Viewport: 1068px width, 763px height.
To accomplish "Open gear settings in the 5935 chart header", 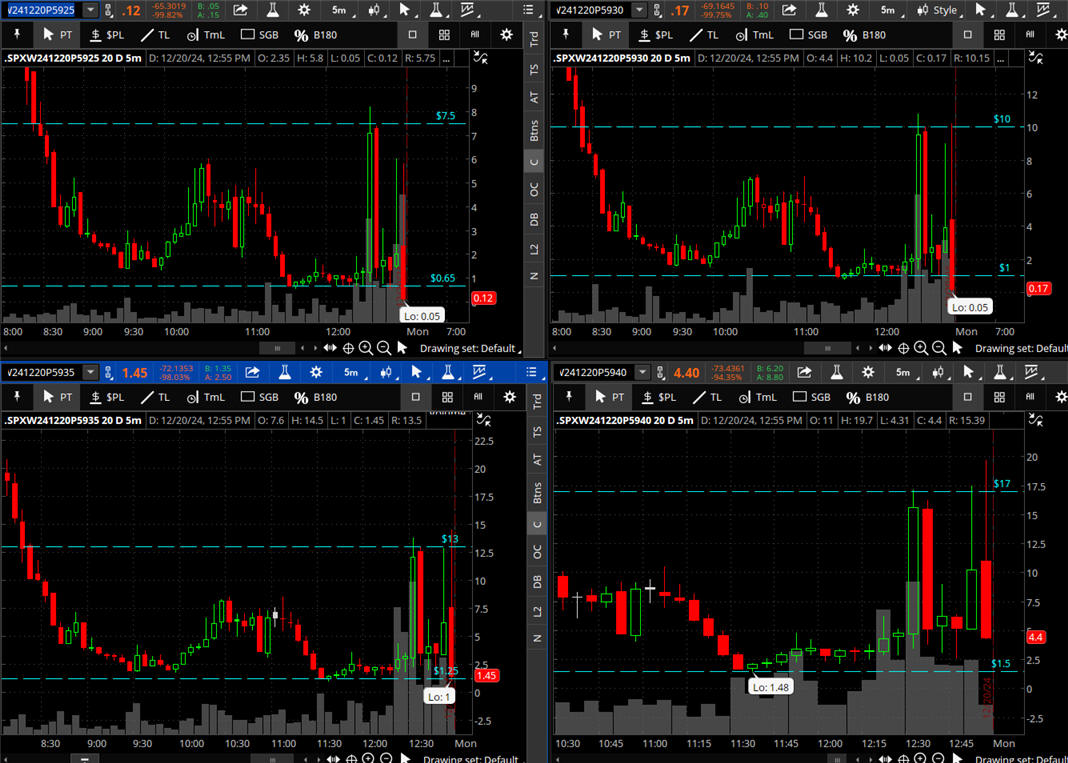I will click(316, 372).
